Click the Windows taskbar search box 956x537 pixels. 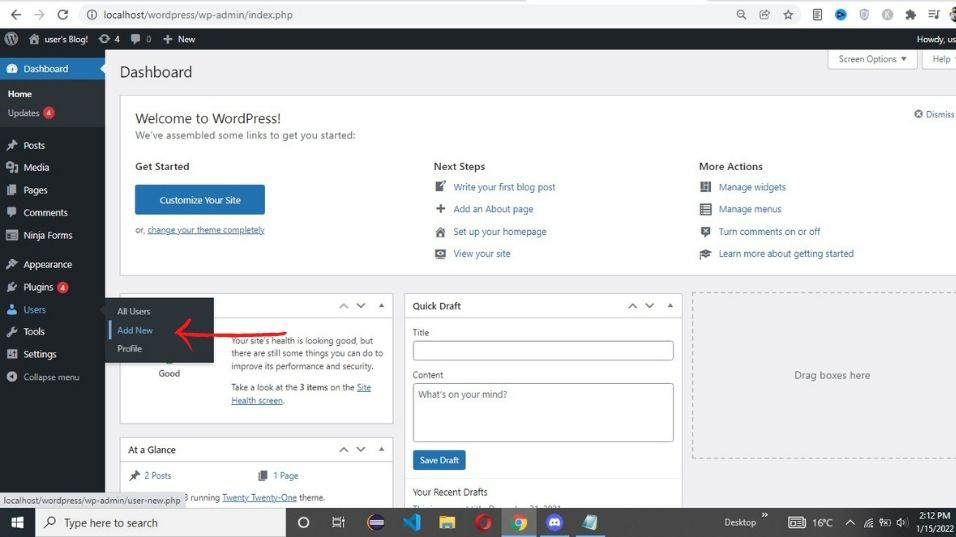(x=160, y=522)
